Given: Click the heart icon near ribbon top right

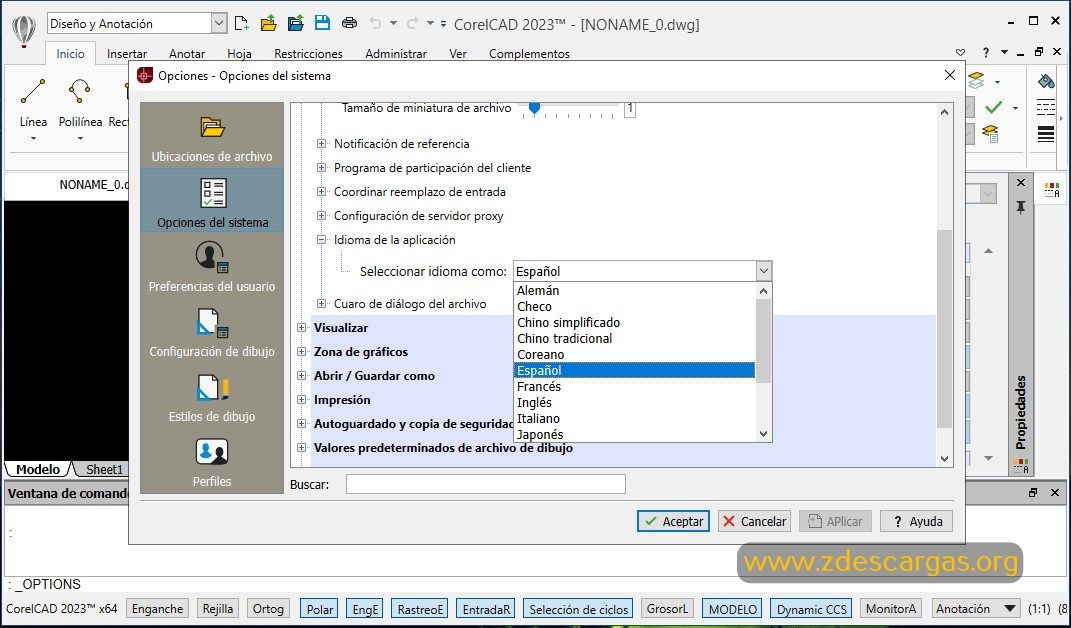Looking at the screenshot, I should (960, 53).
